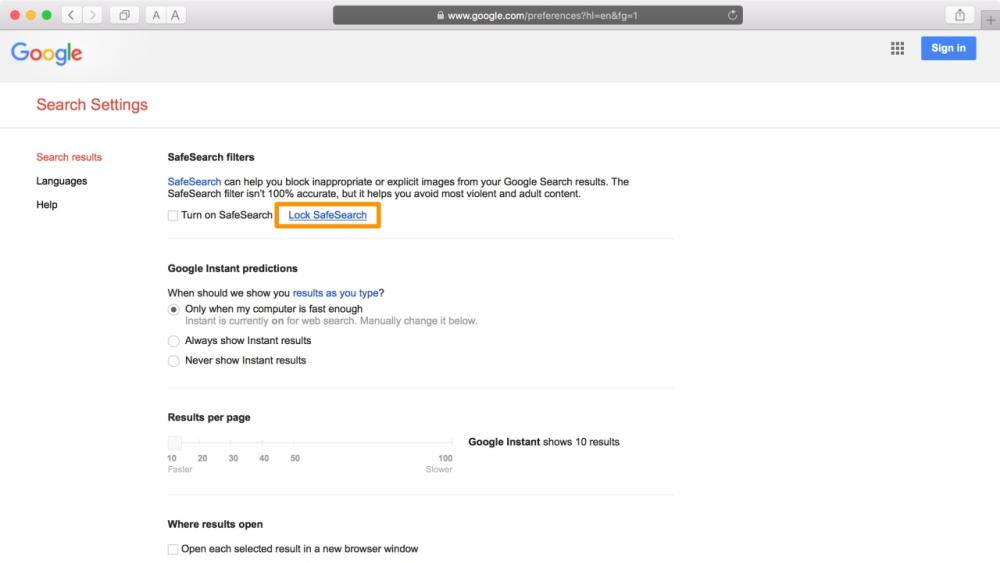This screenshot has width=1000, height=563.
Task: Select Never show Instant results
Action: click(174, 361)
